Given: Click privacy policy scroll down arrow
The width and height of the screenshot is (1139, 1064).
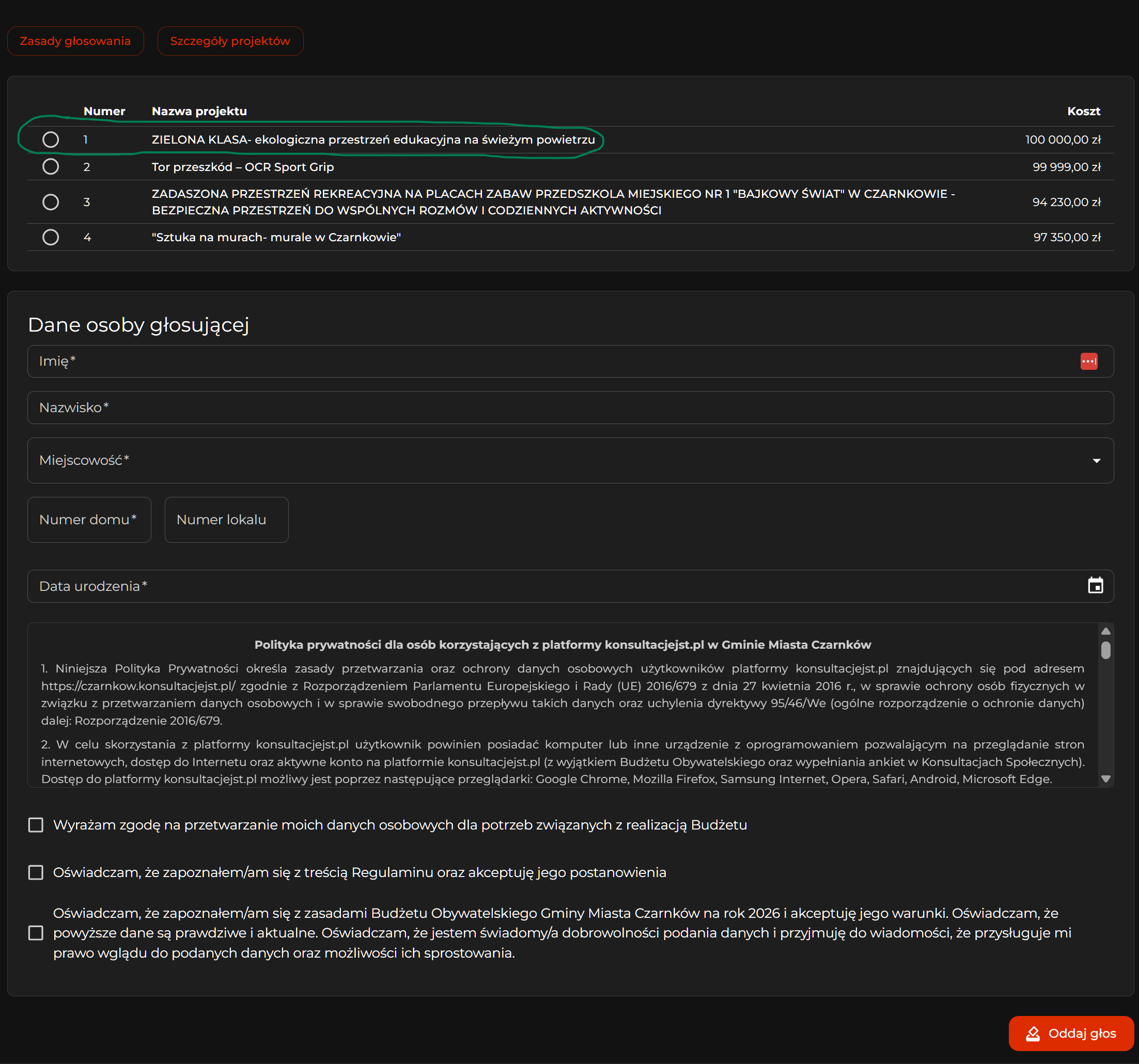Looking at the screenshot, I should click(x=1106, y=779).
